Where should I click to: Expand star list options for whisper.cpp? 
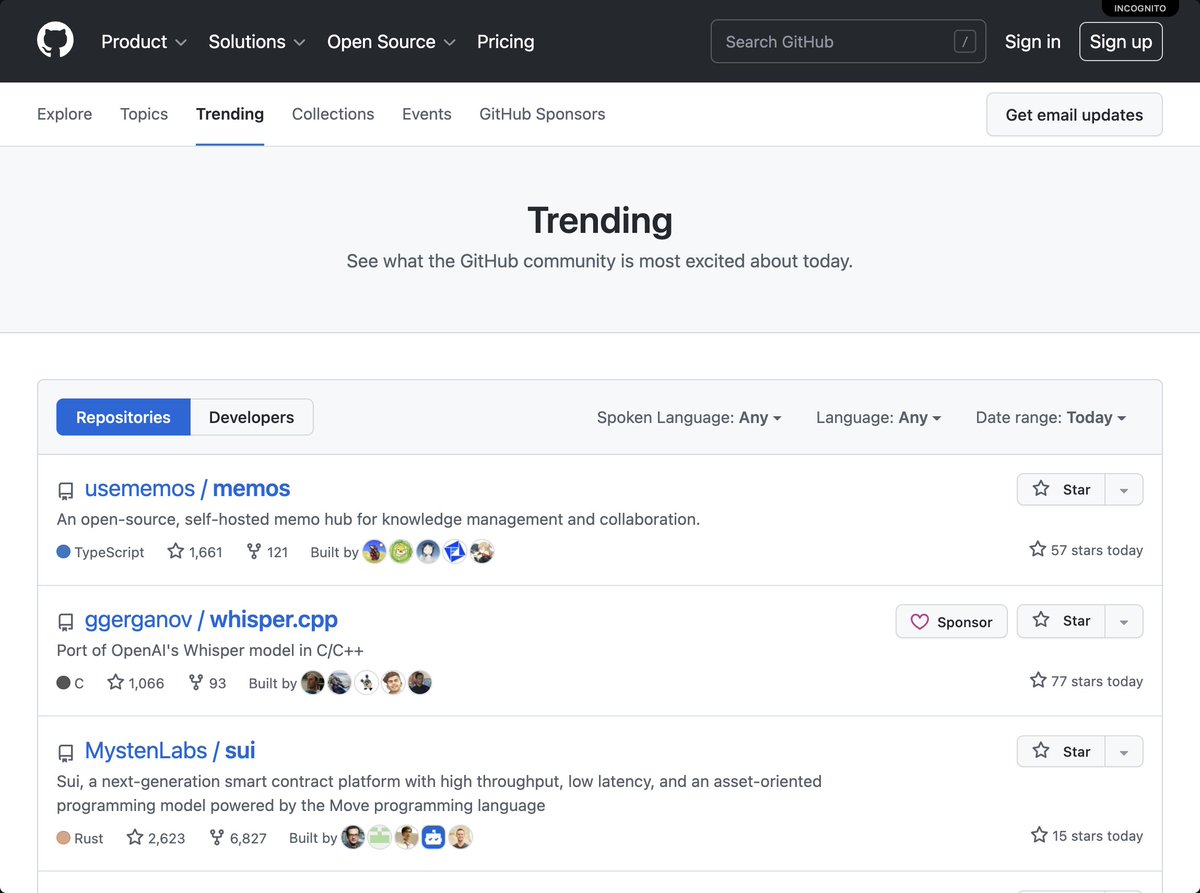1124,621
